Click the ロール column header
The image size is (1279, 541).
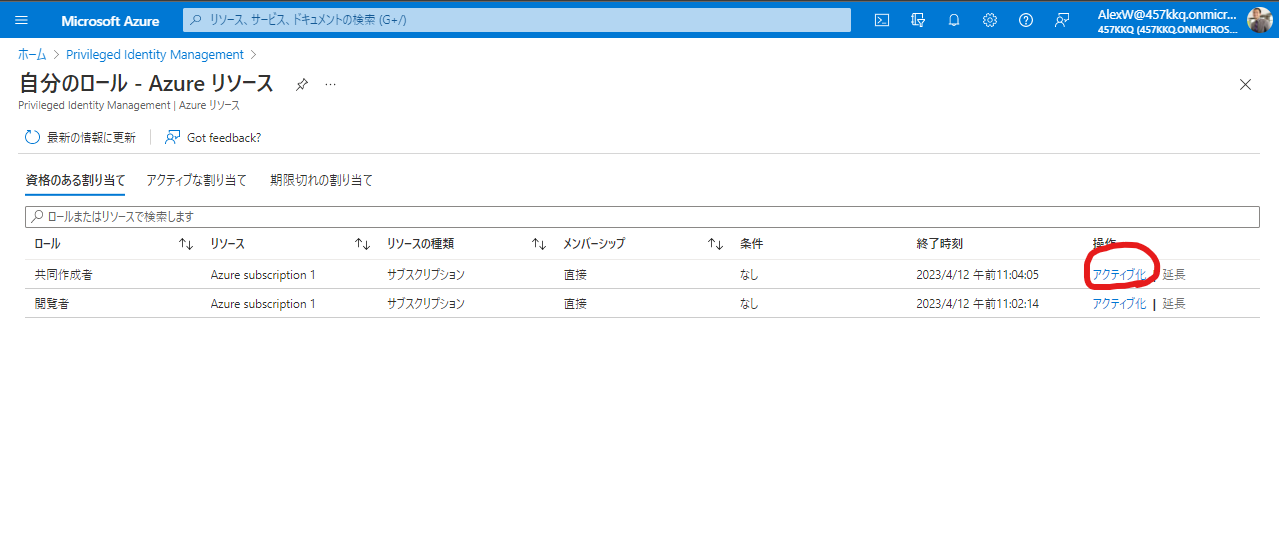click(x=47, y=244)
